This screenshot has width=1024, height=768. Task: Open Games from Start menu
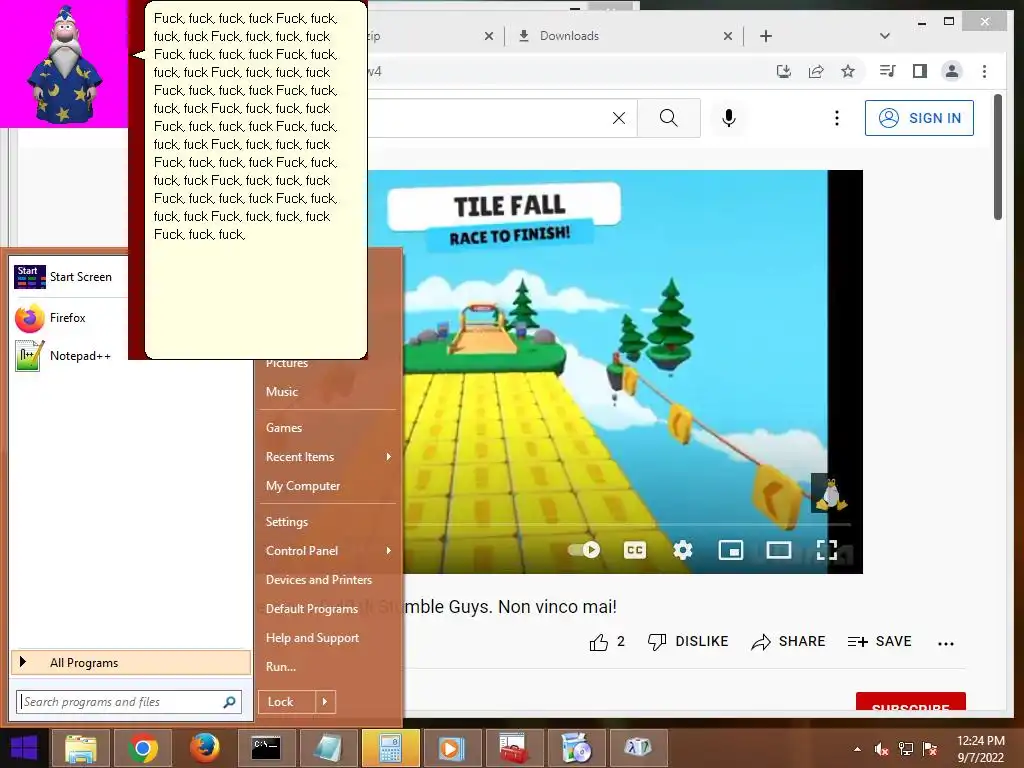[x=283, y=428]
